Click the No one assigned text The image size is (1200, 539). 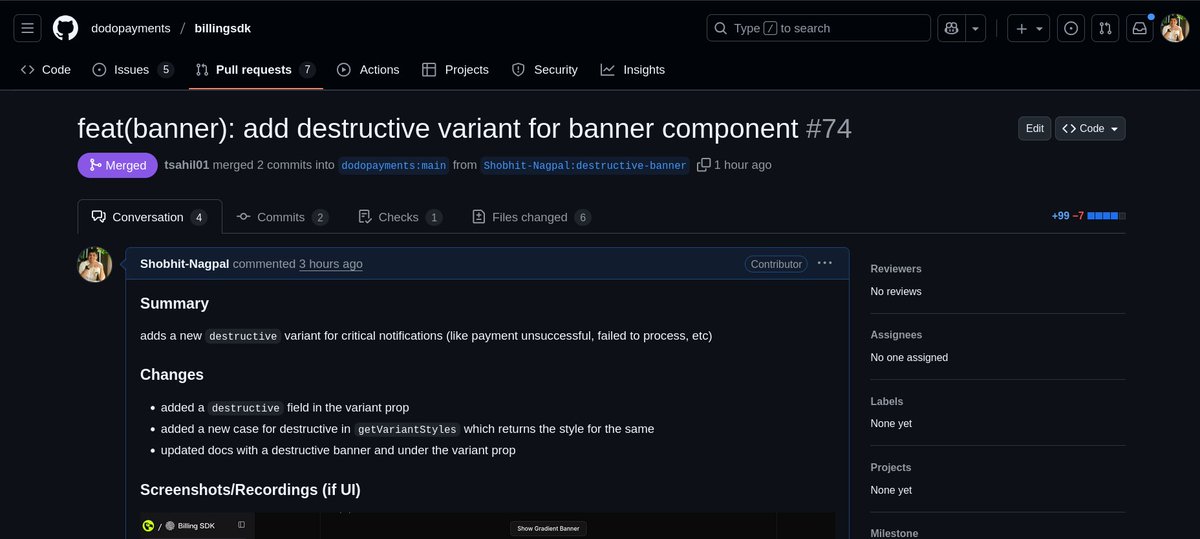click(909, 357)
